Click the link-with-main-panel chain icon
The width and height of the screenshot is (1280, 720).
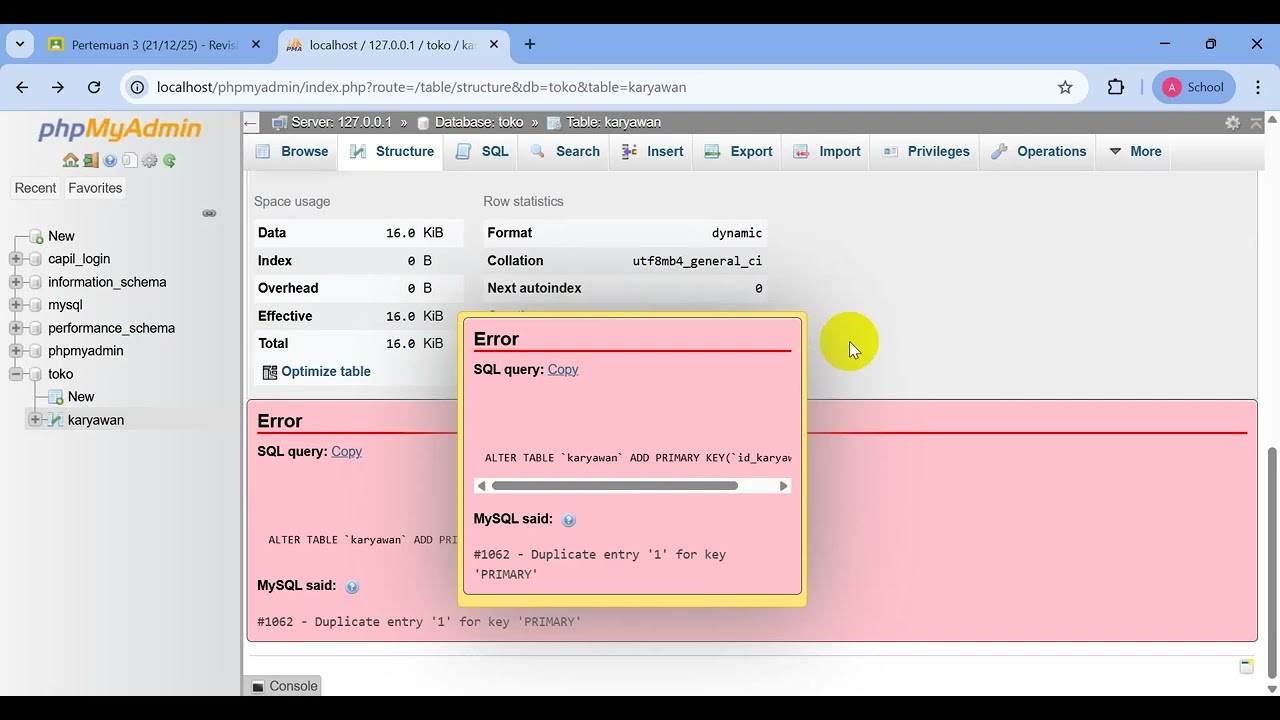(x=209, y=213)
